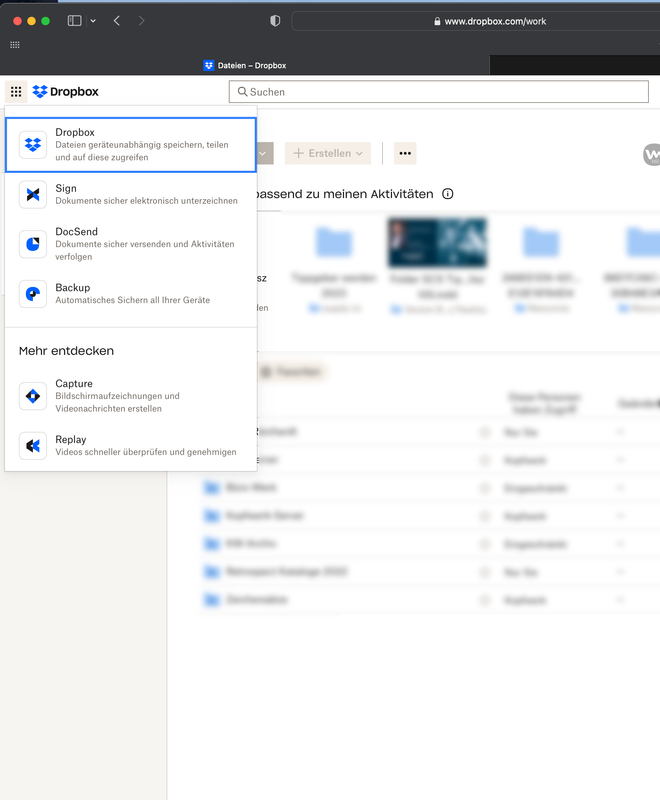Screen dimensions: 660x800
Task: Expand the Erstellen dropdown
Action: pyautogui.click(x=328, y=153)
